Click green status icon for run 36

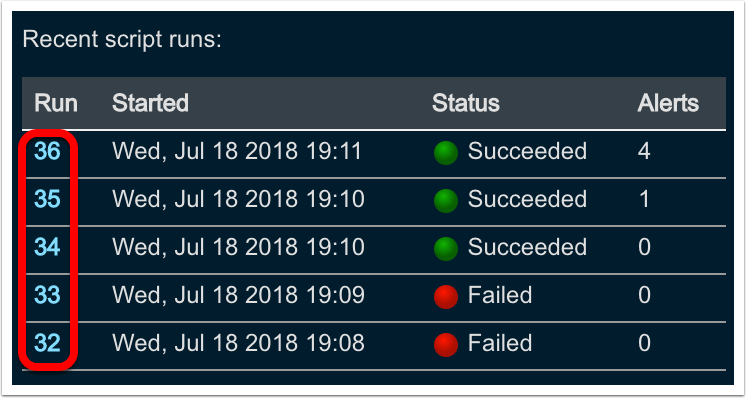point(446,153)
